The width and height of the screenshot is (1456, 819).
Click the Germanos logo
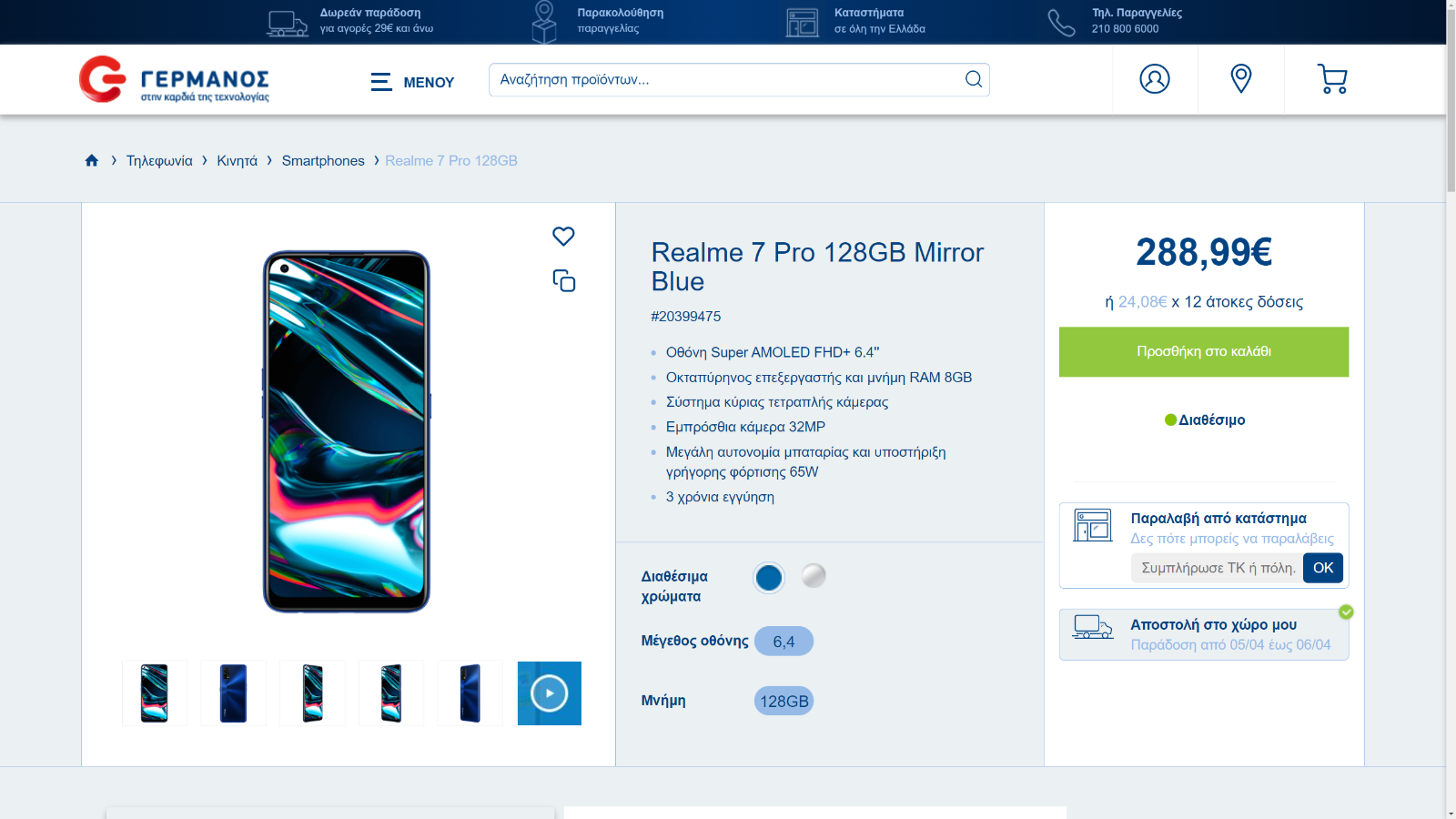(174, 79)
